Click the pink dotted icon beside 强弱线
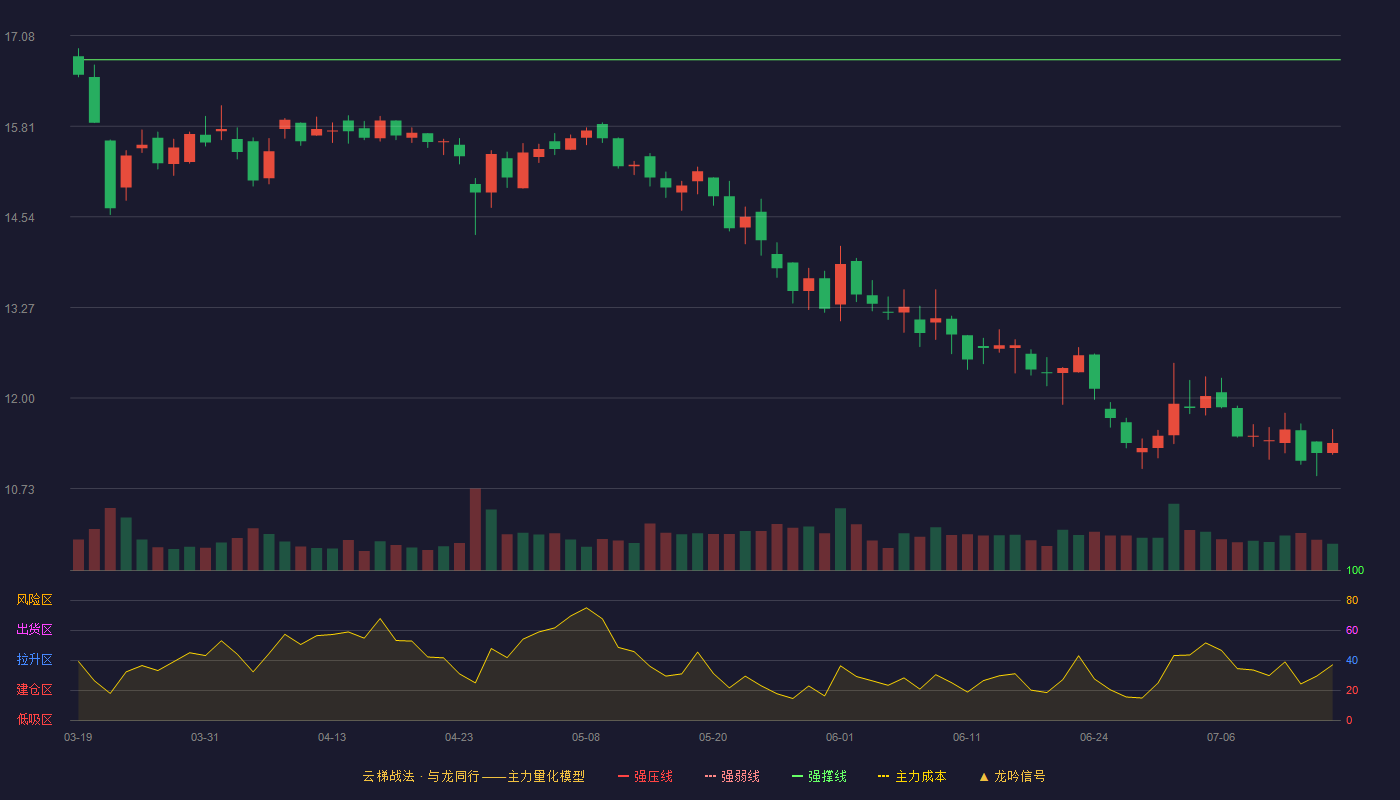This screenshot has width=1400, height=800. tap(710, 776)
